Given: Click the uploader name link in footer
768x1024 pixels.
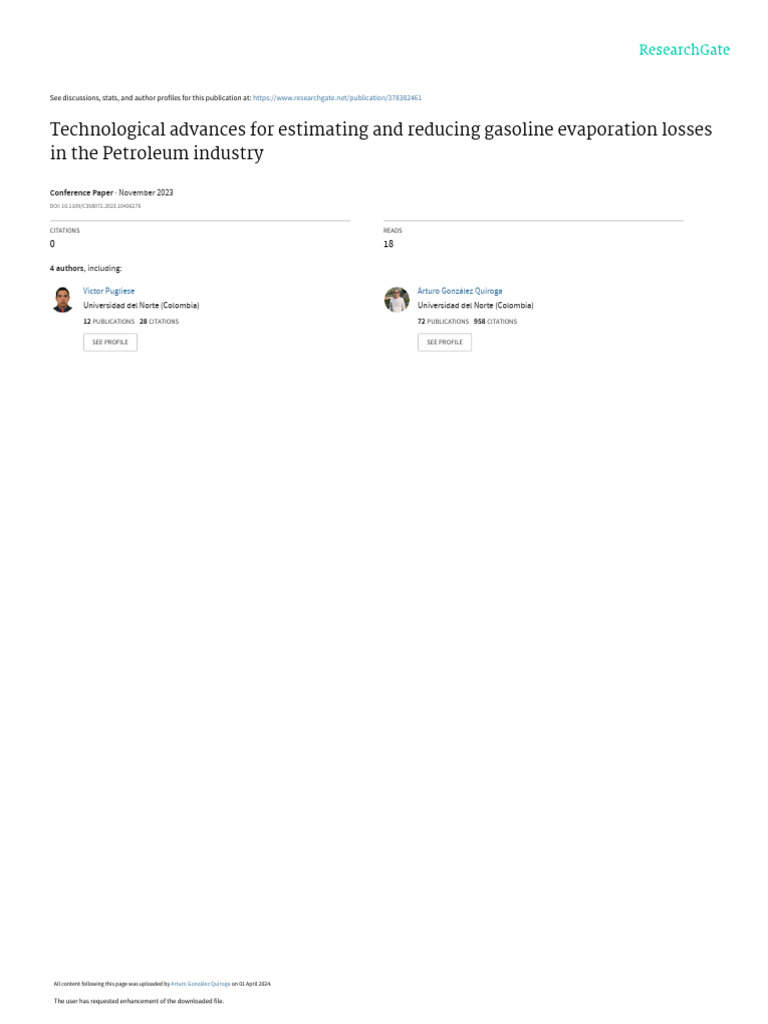Looking at the screenshot, I should 200,984.
